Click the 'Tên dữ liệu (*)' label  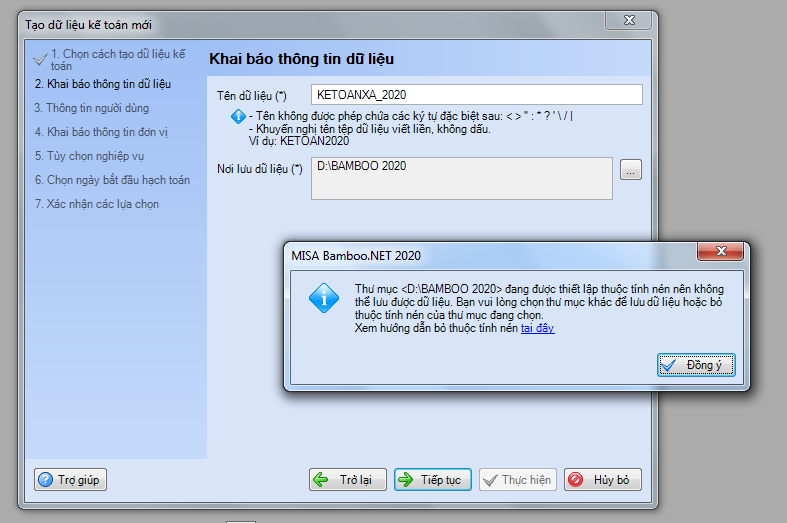pos(252,95)
